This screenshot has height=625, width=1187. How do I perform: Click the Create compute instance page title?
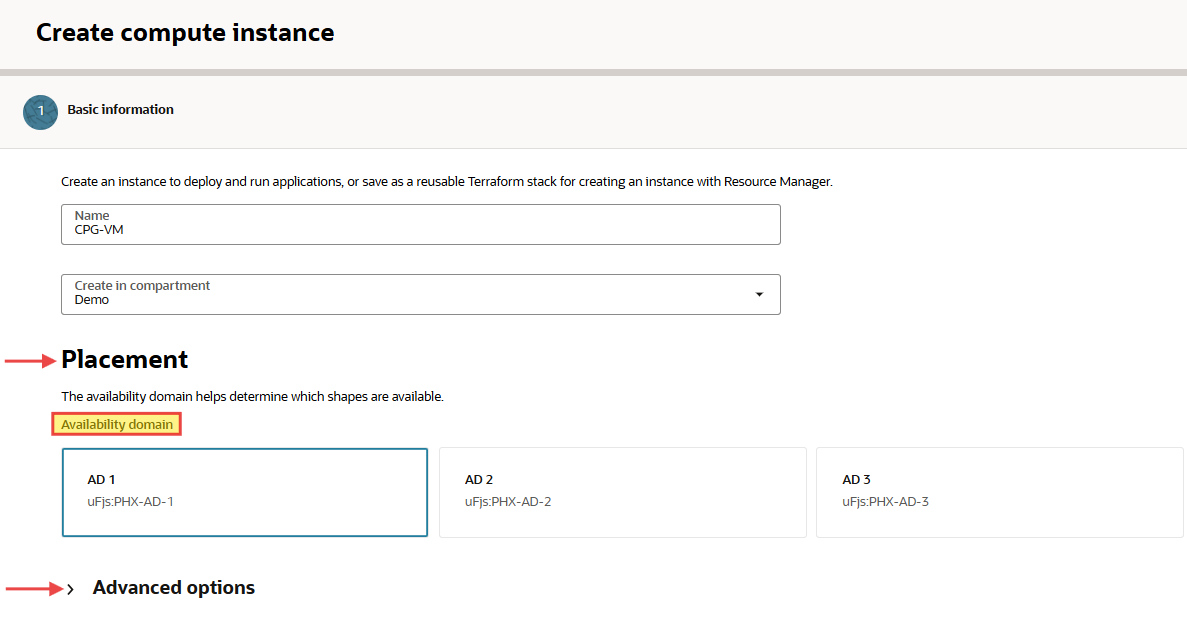pyautogui.click(x=185, y=33)
